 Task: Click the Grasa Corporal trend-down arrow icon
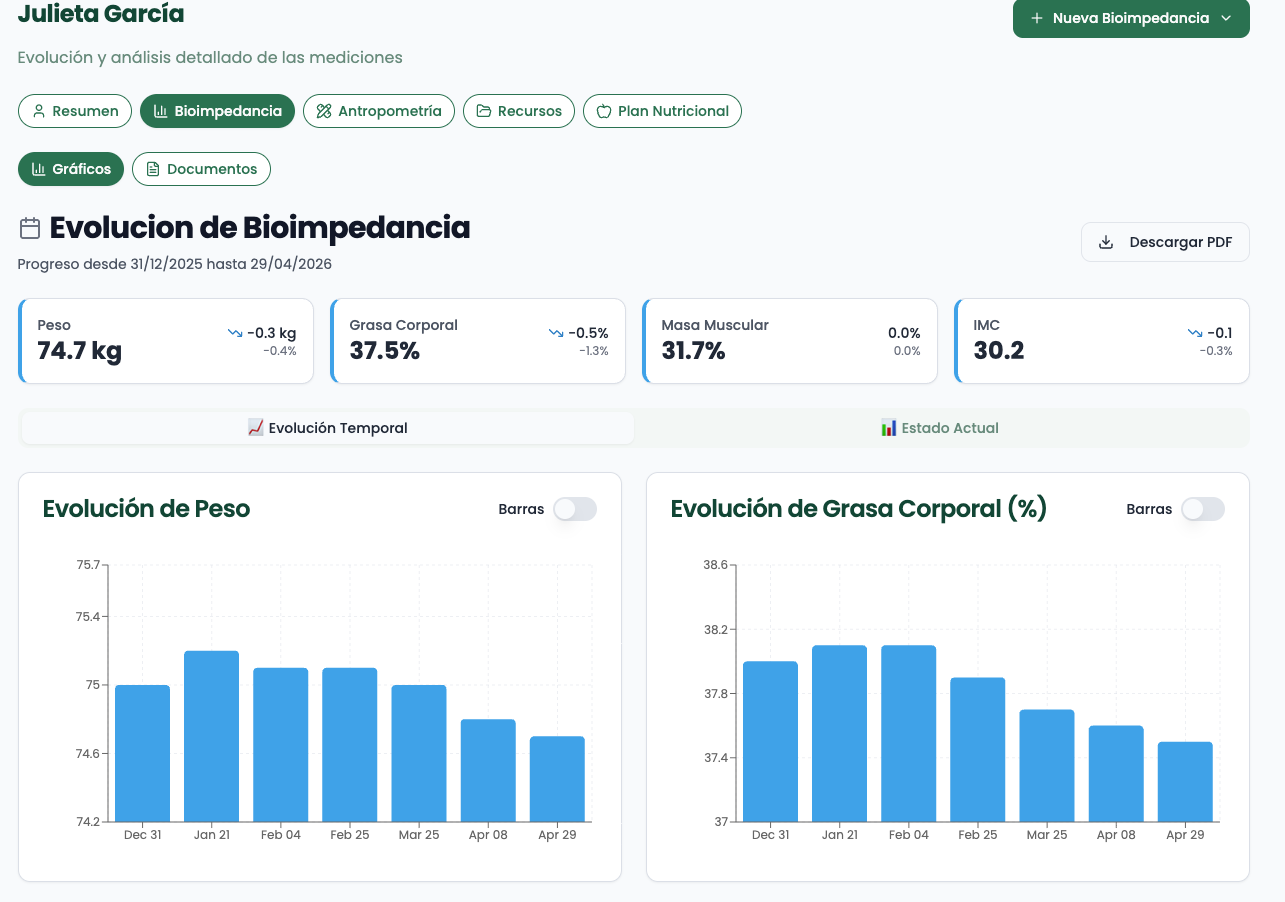pyautogui.click(x=556, y=333)
